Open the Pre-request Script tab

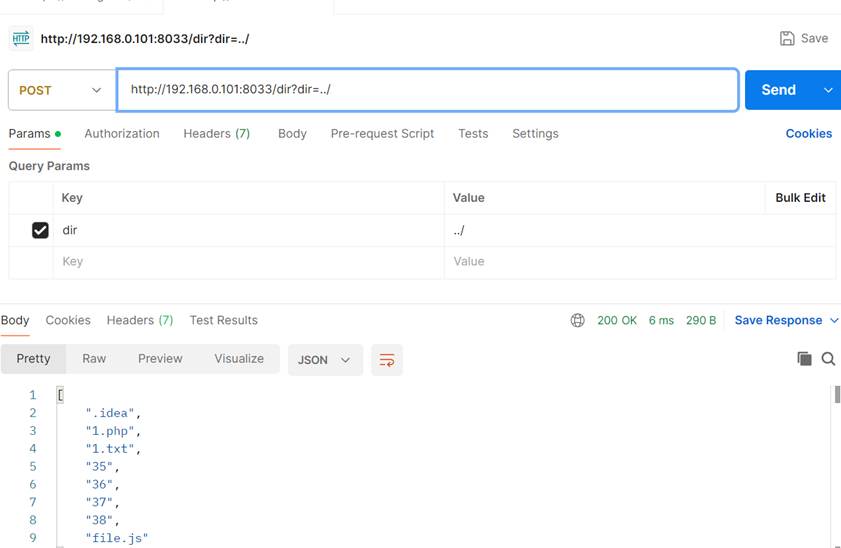[382, 134]
